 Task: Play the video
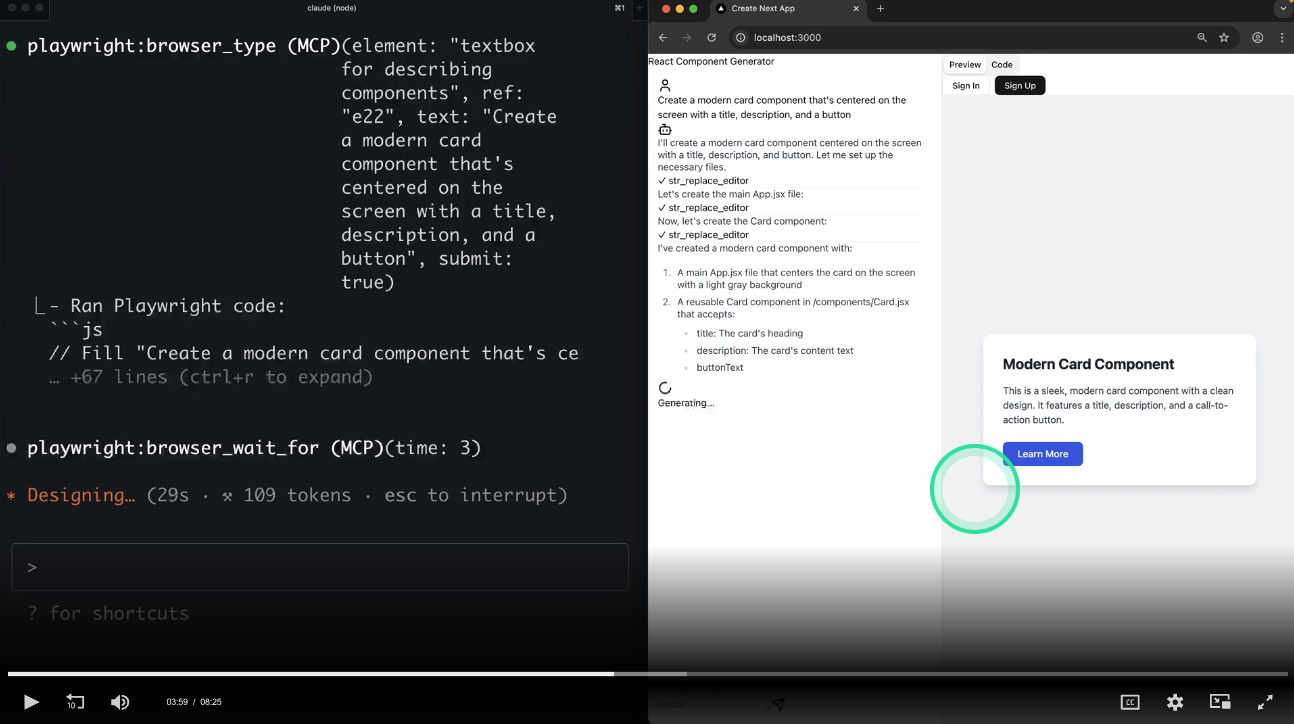pyautogui.click(x=31, y=702)
